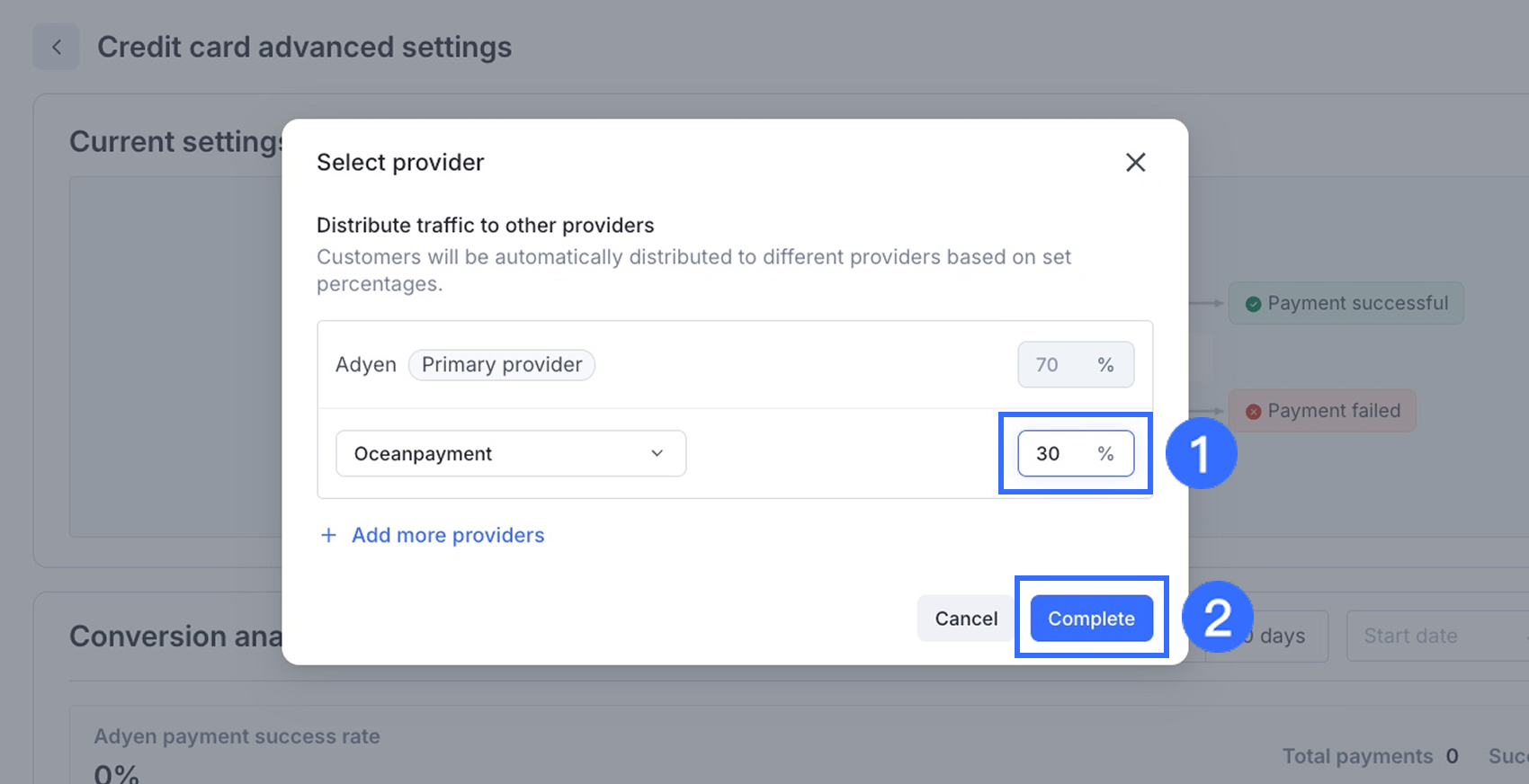Click the Primary provider badge
Viewport: 1529px width, 784px height.
[502, 365]
